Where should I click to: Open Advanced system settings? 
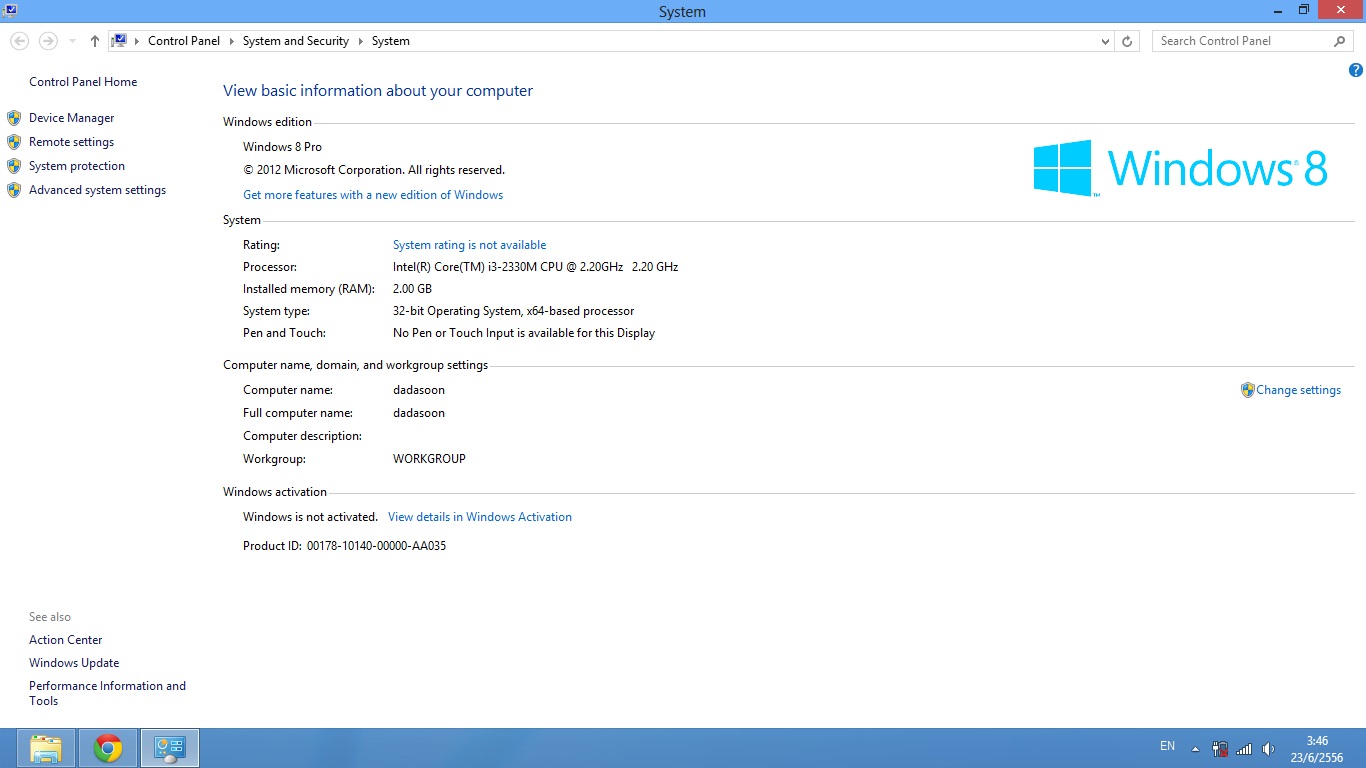click(98, 190)
